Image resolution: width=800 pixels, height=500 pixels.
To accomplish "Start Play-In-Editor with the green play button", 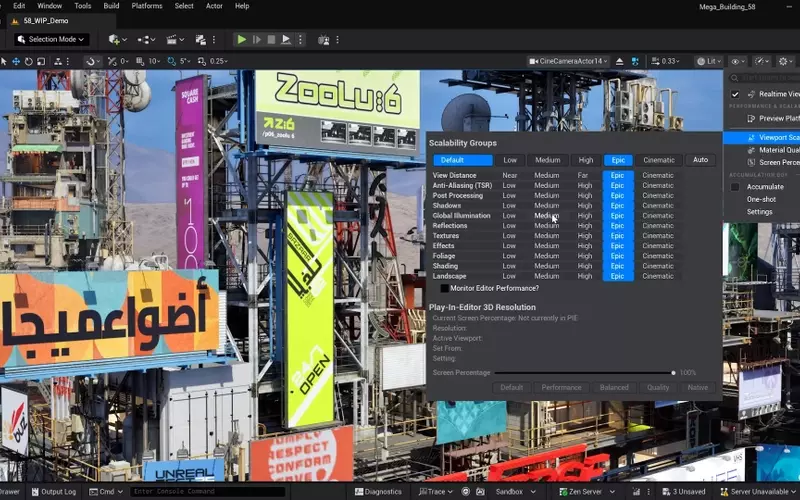I will [x=242, y=39].
